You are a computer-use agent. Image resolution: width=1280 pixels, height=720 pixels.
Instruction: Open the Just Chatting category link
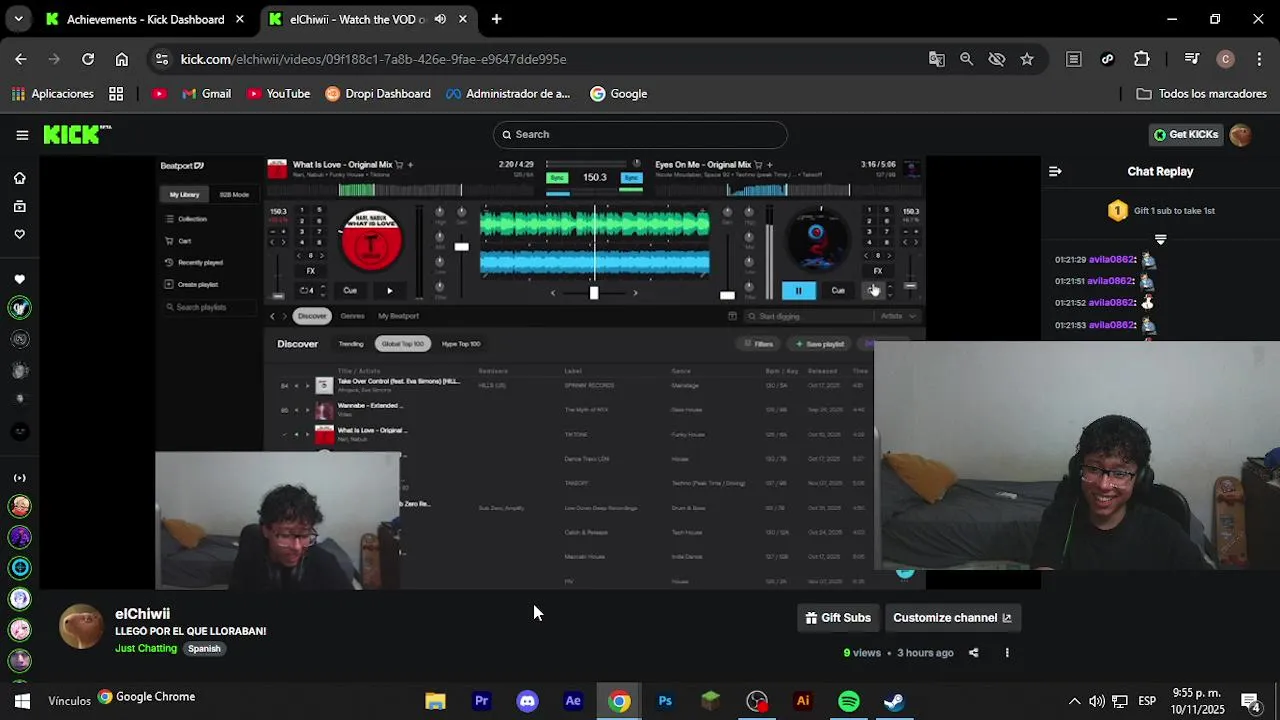coord(146,649)
